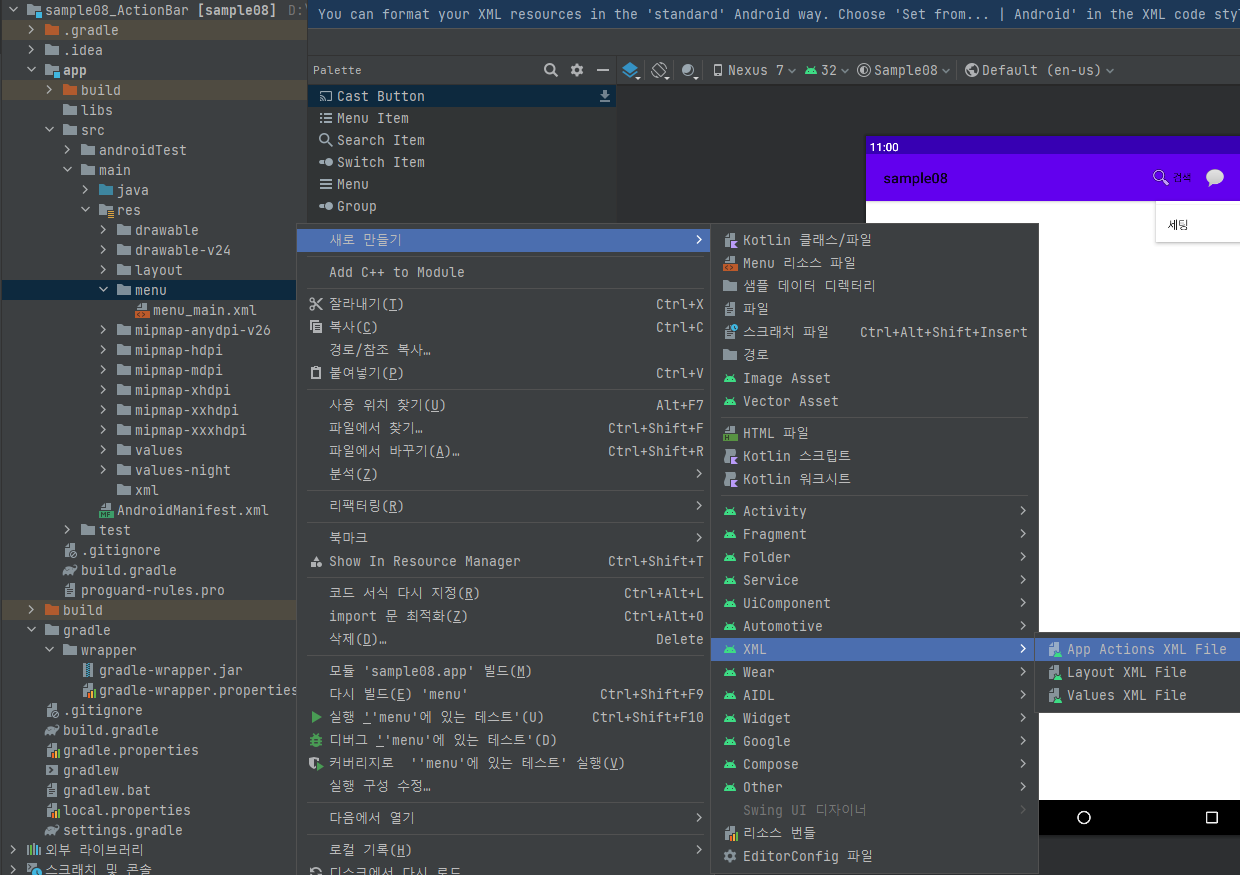
Task: Select Switch Item in the Palette
Action: [461, 162]
